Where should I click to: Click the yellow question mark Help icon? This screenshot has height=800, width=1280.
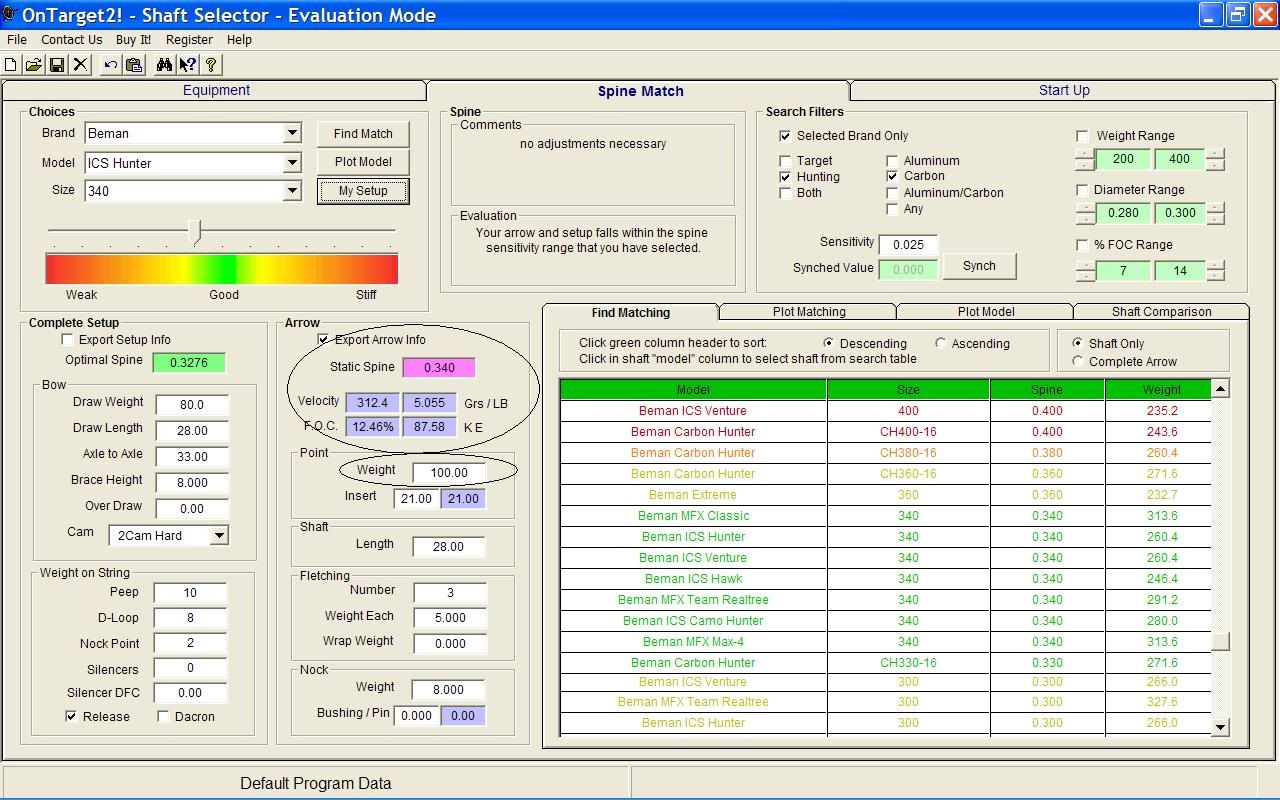click(x=211, y=65)
